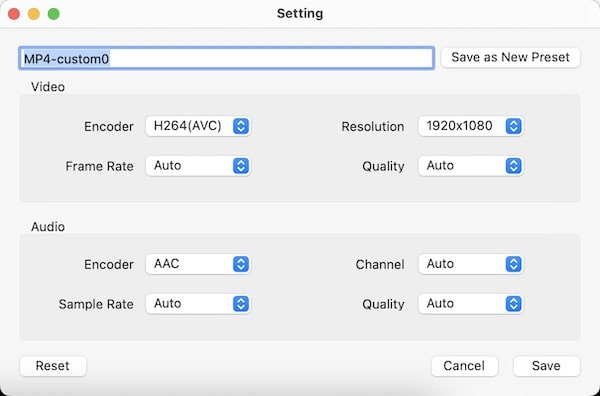Close the Setting window with red button

pyautogui.click(x=14, y=14)
